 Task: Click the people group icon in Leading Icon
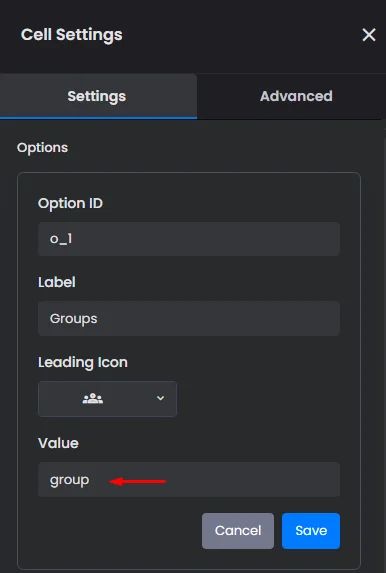click(93, 398)
